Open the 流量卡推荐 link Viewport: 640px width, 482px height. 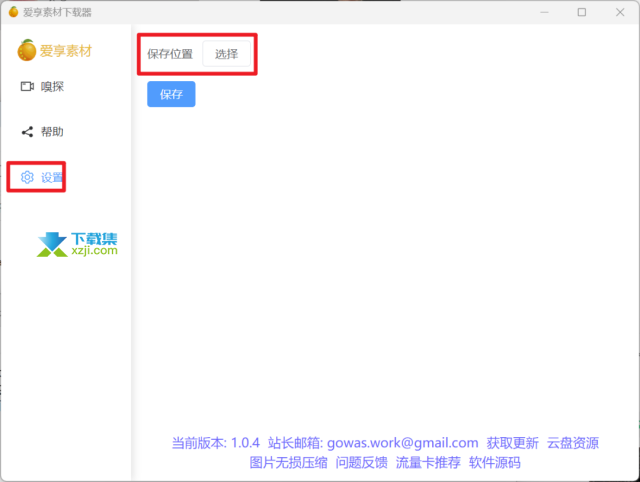click(x=428, y=462)
